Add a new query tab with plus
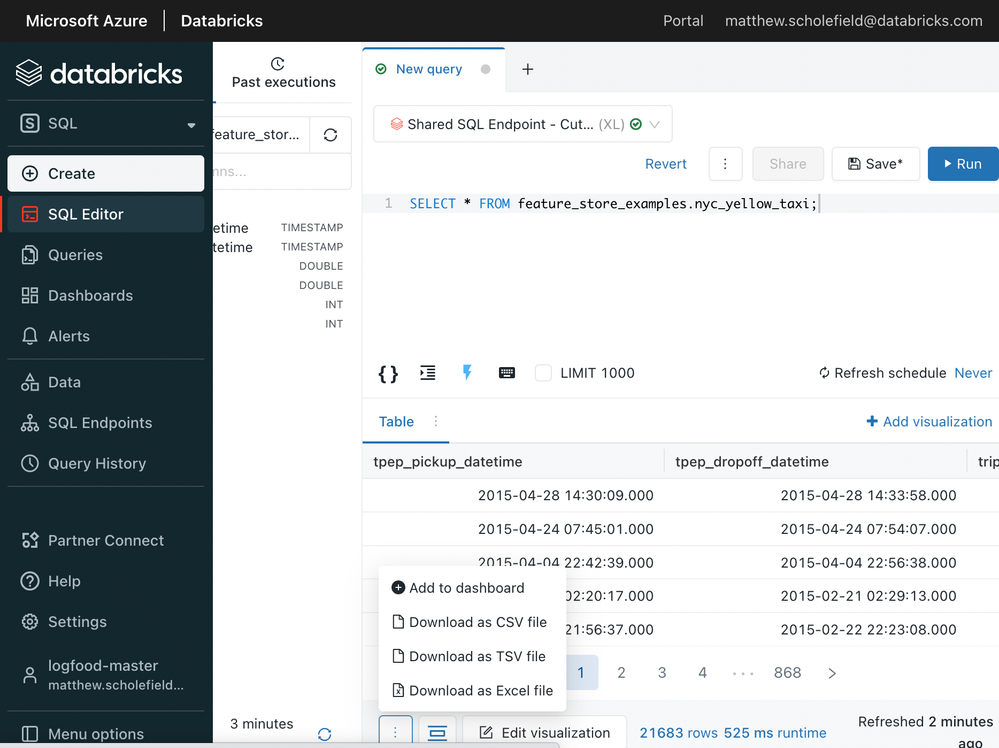 click(x=528, y=69)
